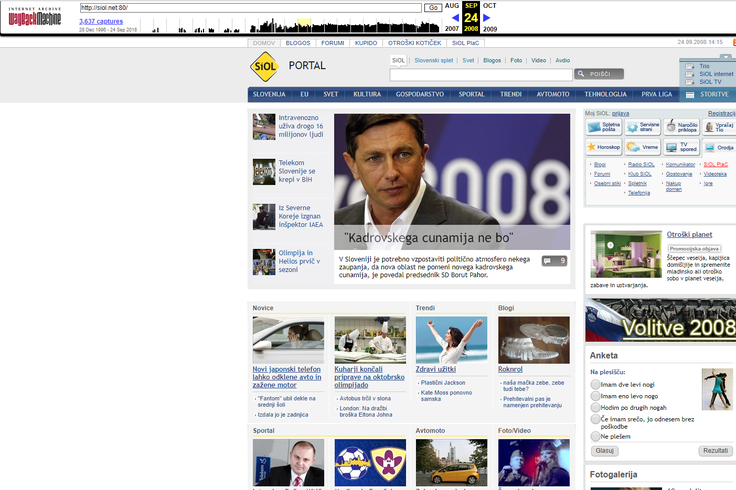Screen dimensions: 736x490
Task: Click the POIŠČI search button
Action: [x=599, y=74]
